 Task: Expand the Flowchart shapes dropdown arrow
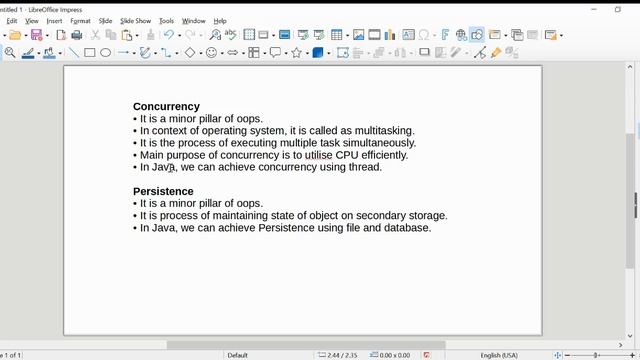(x=264, y=53)
